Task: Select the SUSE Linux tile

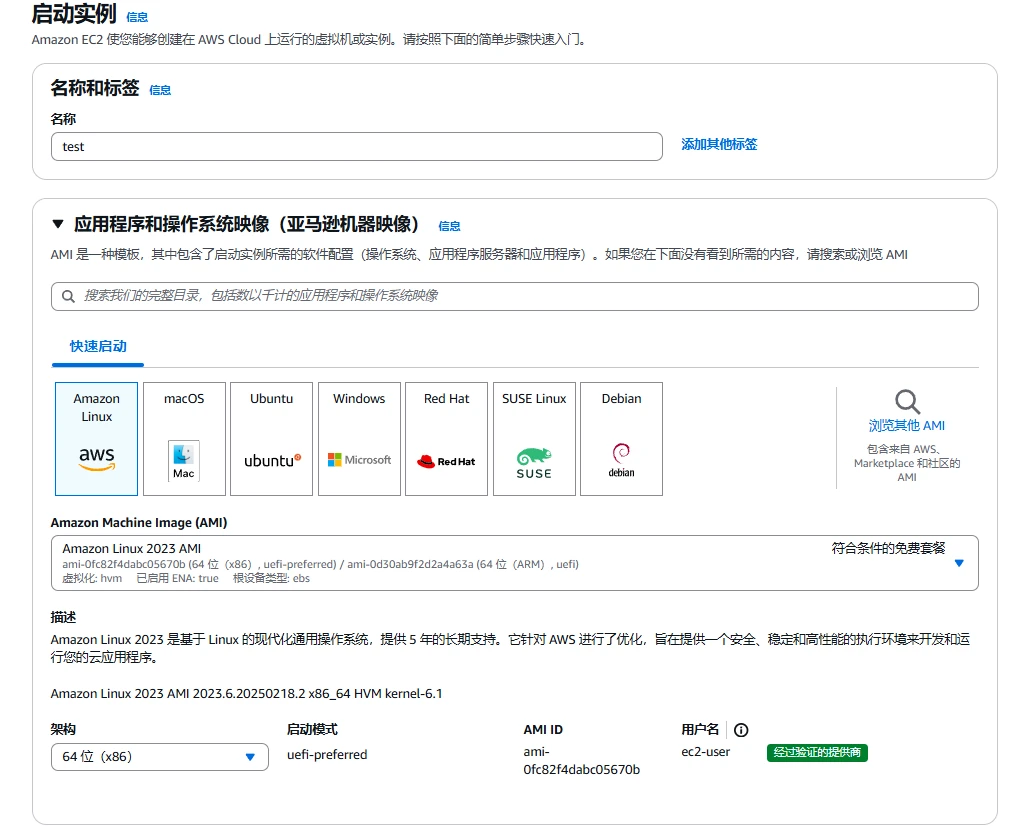Action: pos(534,439)
